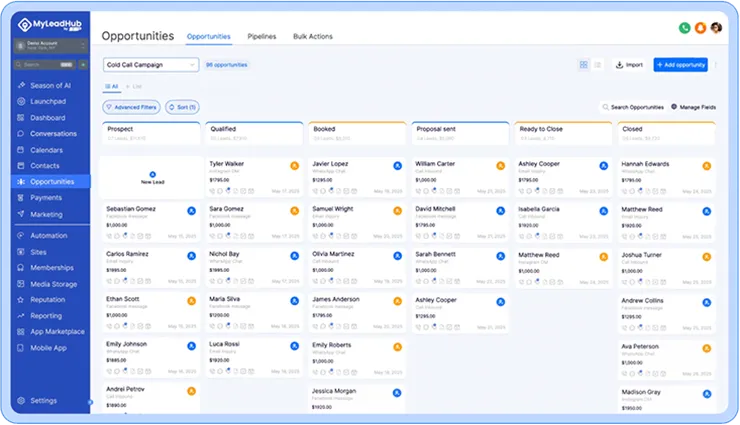The width and height of the screenshot is (740, 425).
Task: Click the green plus button beside sidebar search
Action: 83,65
